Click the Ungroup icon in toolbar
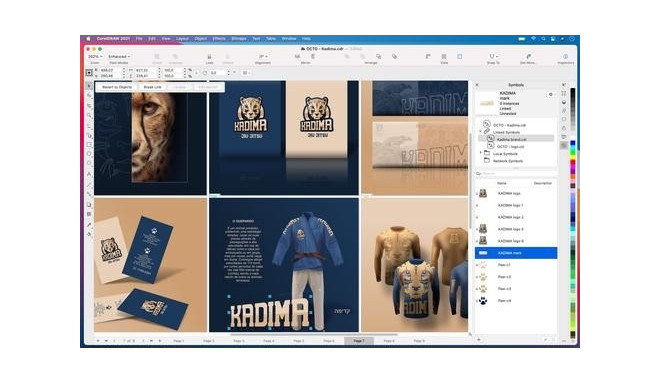 (x=175, y=56)
